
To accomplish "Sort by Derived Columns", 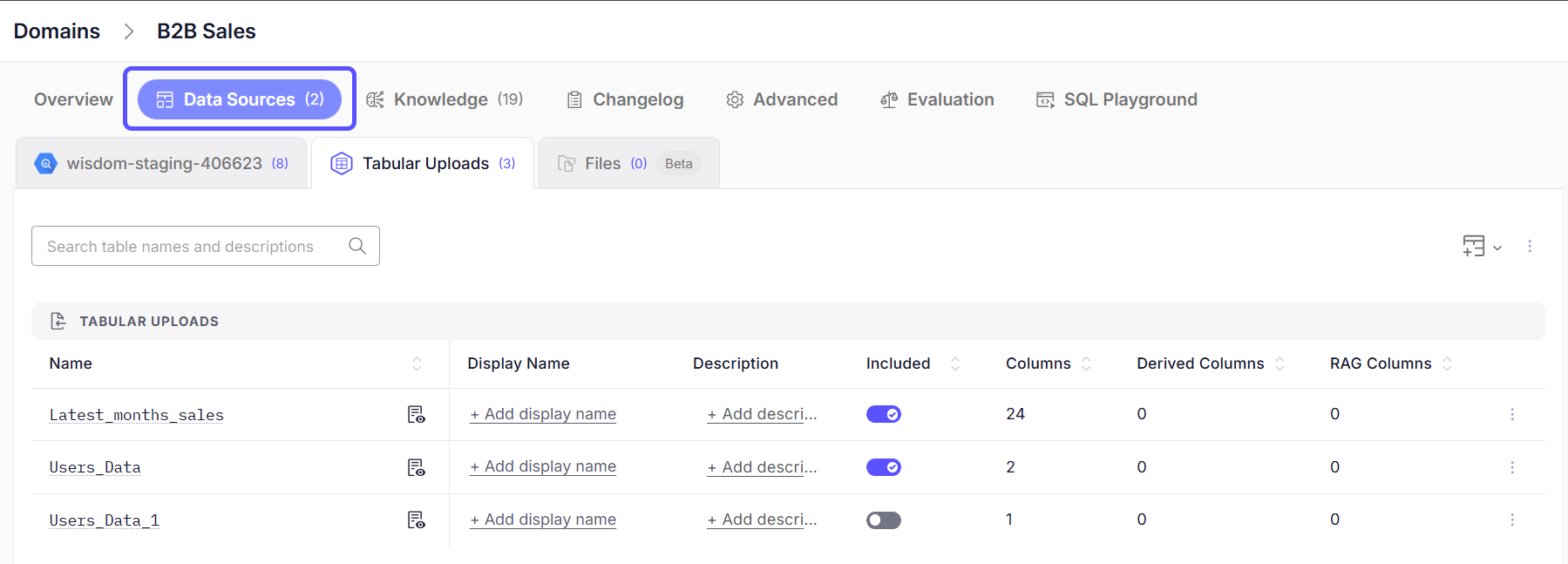I will [1280, 364].
